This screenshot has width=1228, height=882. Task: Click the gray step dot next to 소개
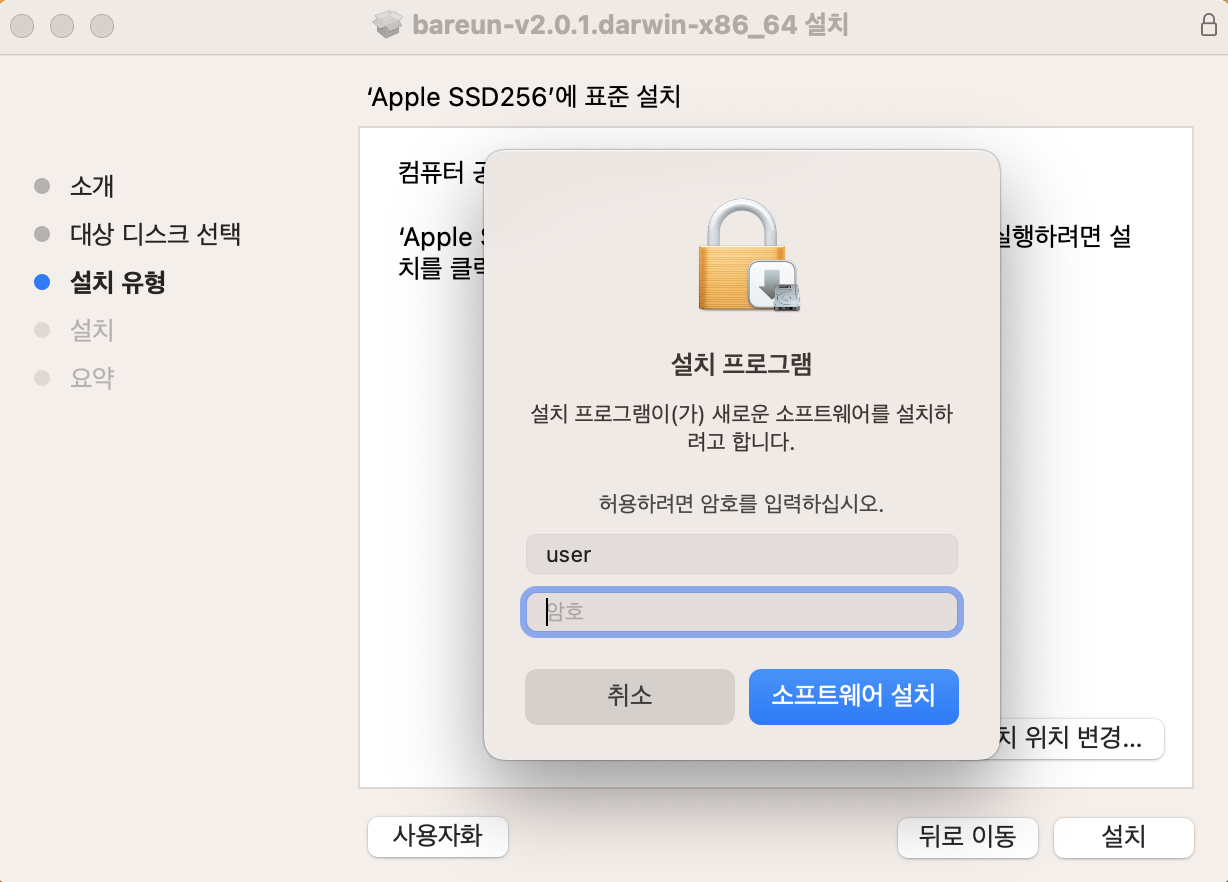click(x=41, y=186)
